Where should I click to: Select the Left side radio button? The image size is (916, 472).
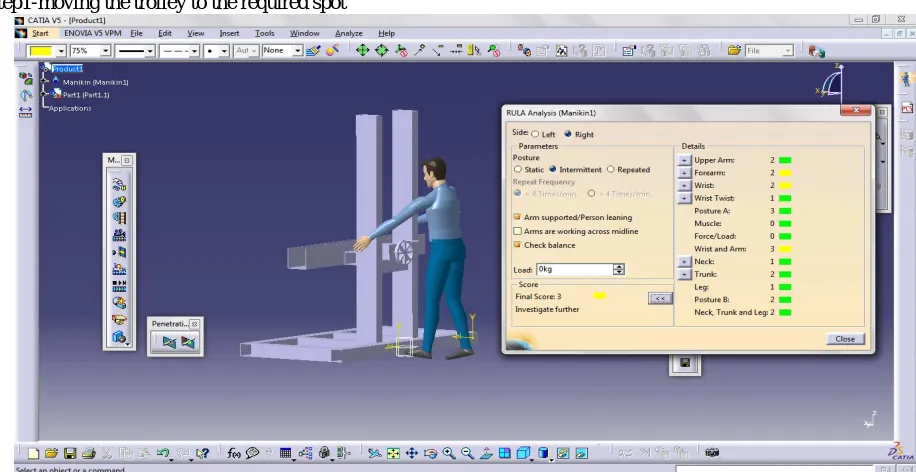pos(535,134)
